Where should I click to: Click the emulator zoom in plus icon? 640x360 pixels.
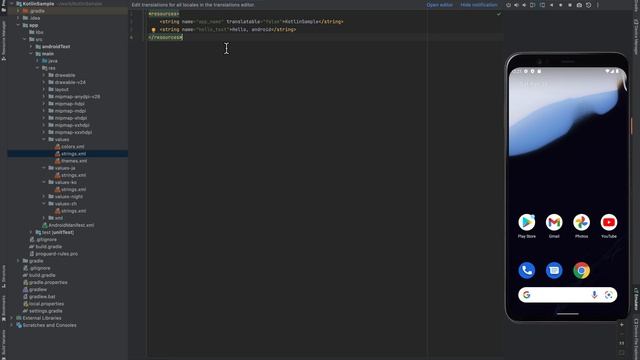(622, 325)
